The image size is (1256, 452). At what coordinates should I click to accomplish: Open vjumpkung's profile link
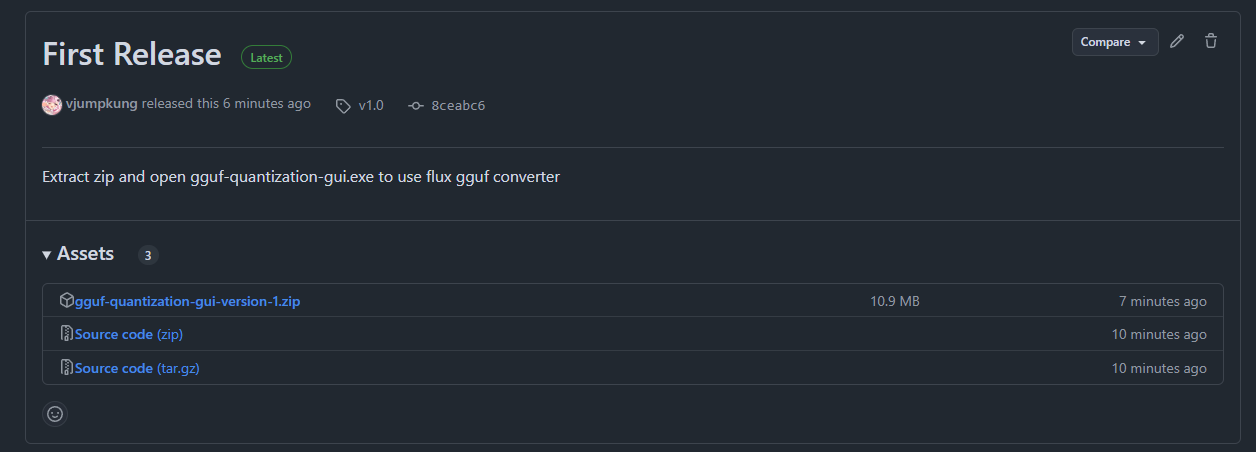pyautogui.click(x=101, y=104)
